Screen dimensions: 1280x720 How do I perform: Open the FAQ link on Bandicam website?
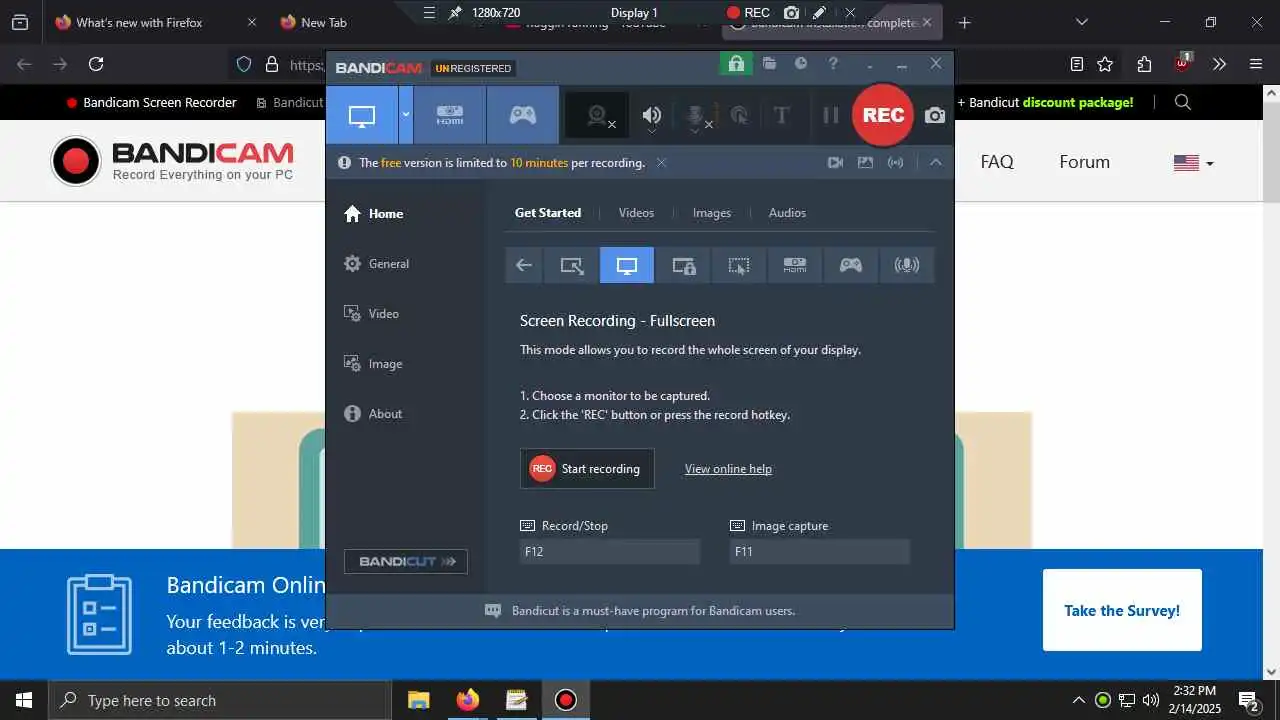[x=997, y=162]
